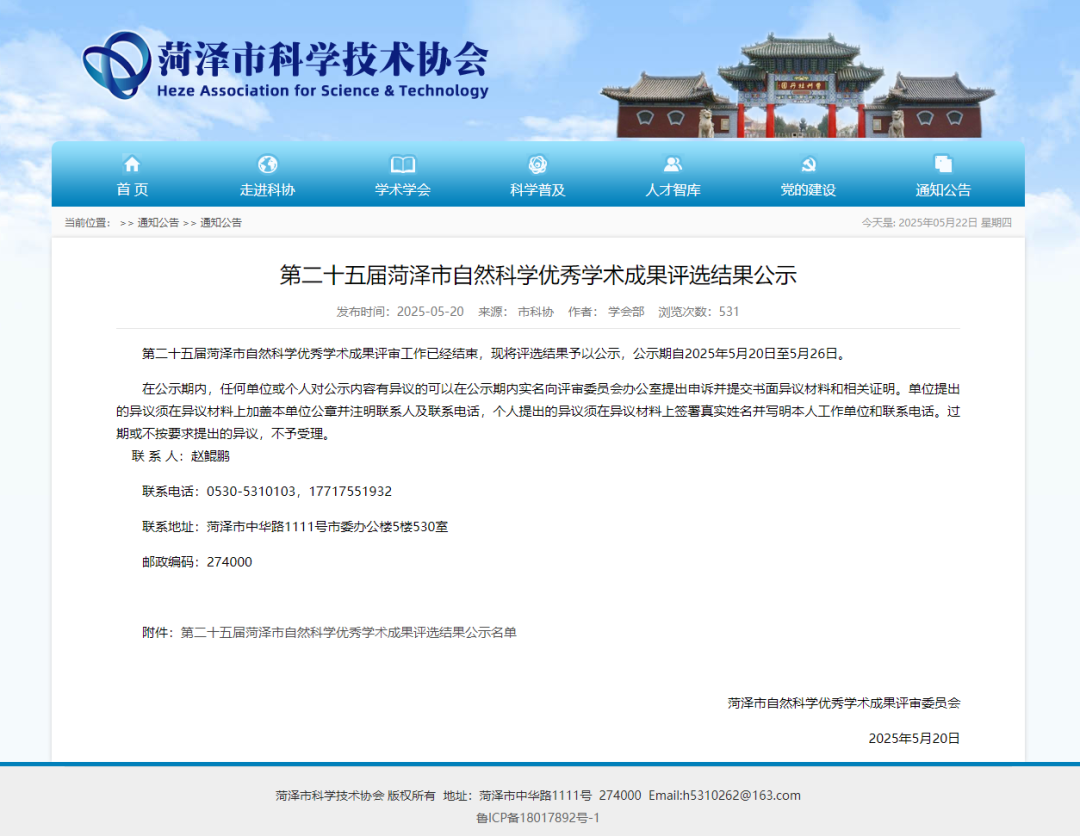
Task: Select the globe icon above 走进科协
Action: coord(267,163)
